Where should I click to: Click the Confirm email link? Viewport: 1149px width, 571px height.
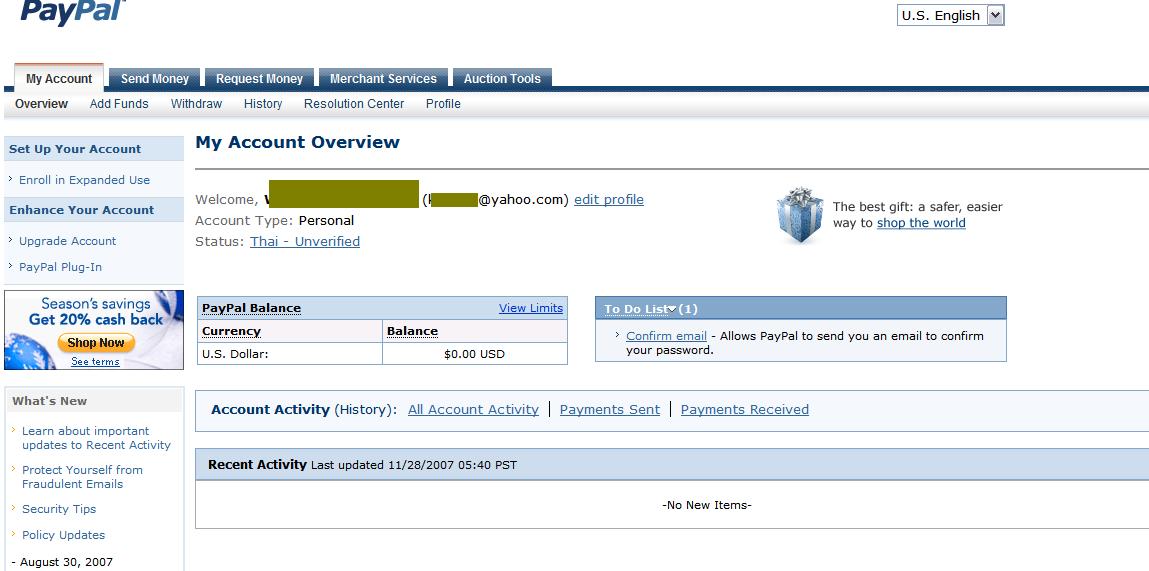point(666,336)
